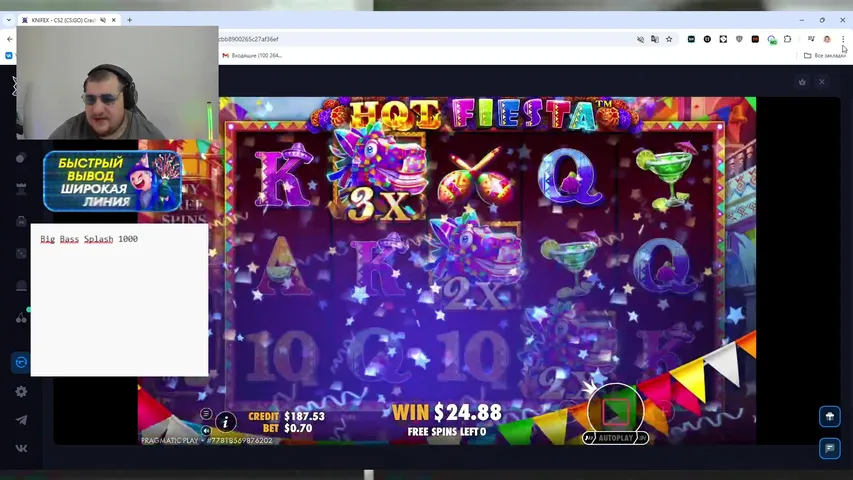Open the slot game hamburger menu
This screenshot has width=853, height=480.
click(x=206, y=414)
